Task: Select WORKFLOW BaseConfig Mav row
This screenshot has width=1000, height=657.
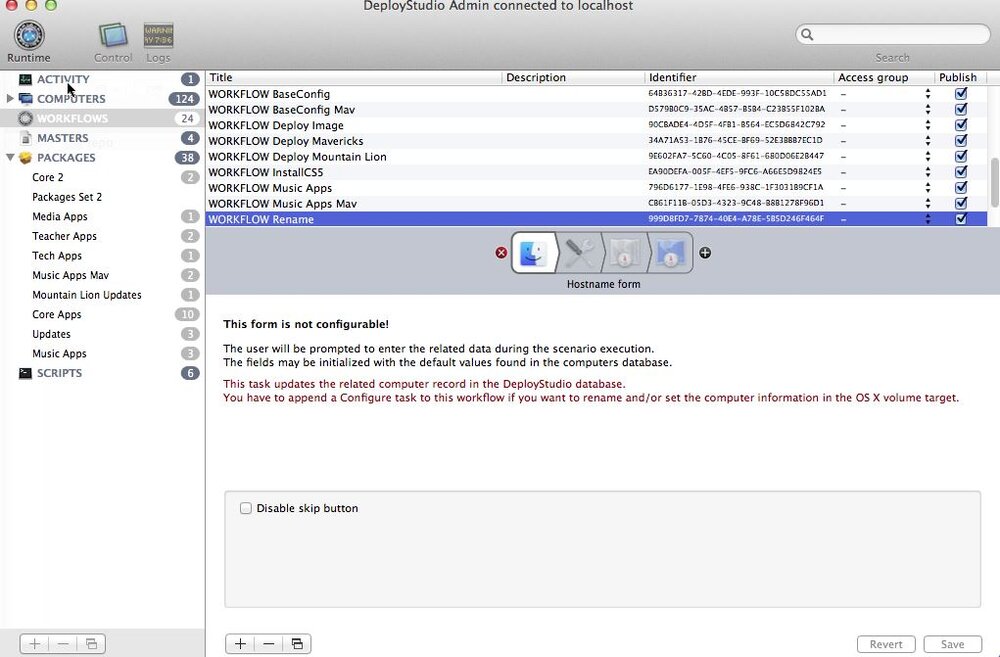Action: (x=596, y=110)
